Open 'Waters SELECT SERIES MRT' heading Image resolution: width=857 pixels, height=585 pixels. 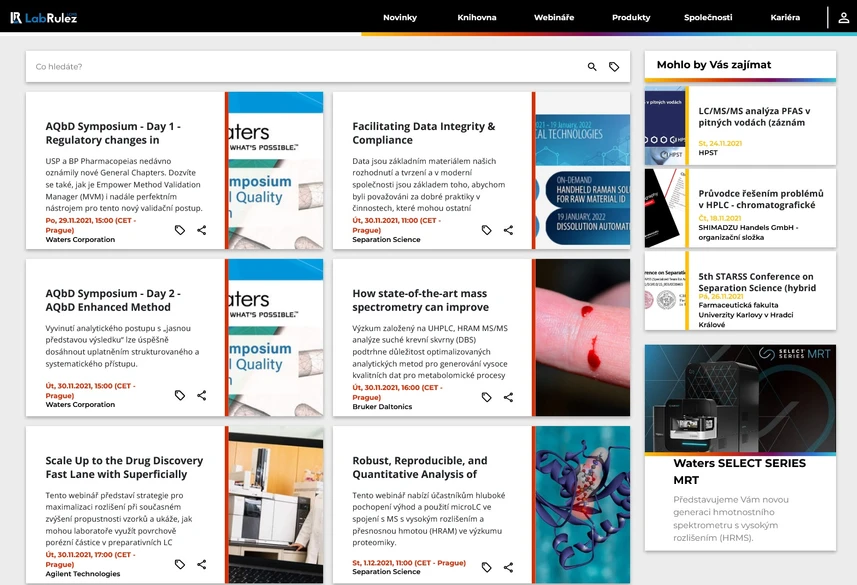739,471
